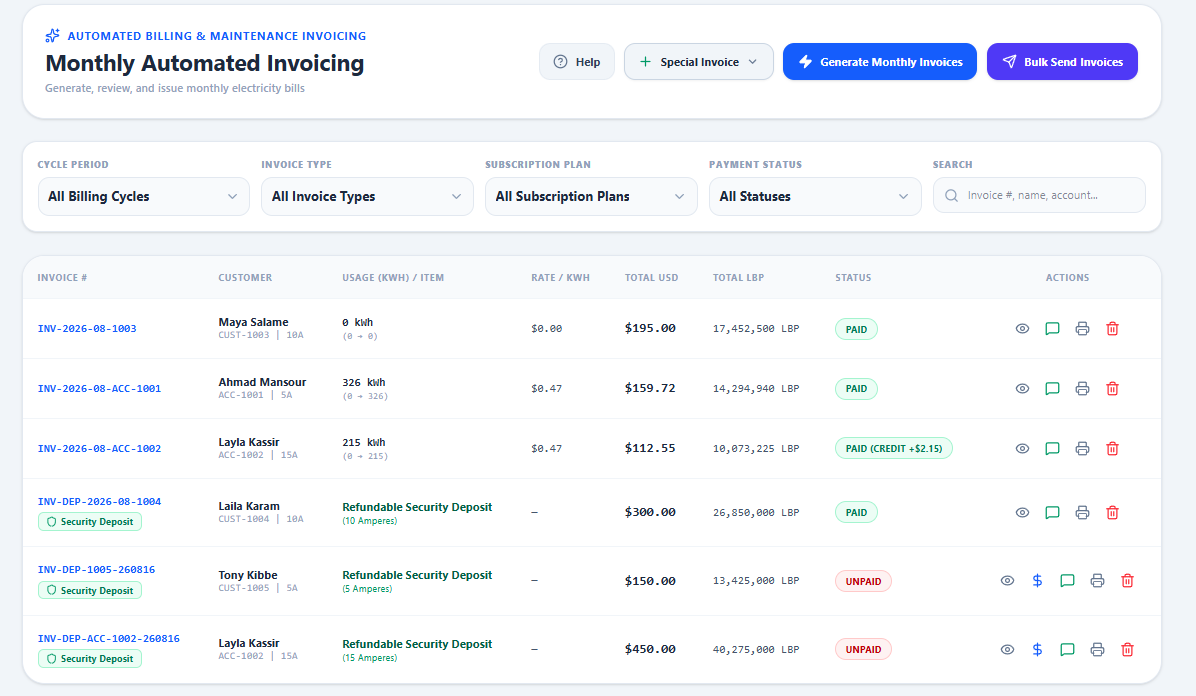The image size is (1196, 696).
Task: Click the sparkle icon beside Automated Billing
Action: coord(52,35)
